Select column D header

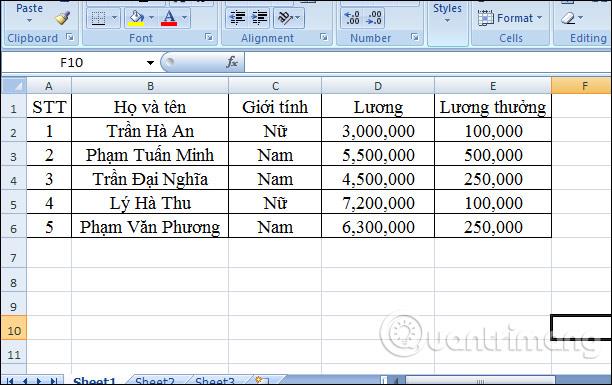click(x=378, y=86)
